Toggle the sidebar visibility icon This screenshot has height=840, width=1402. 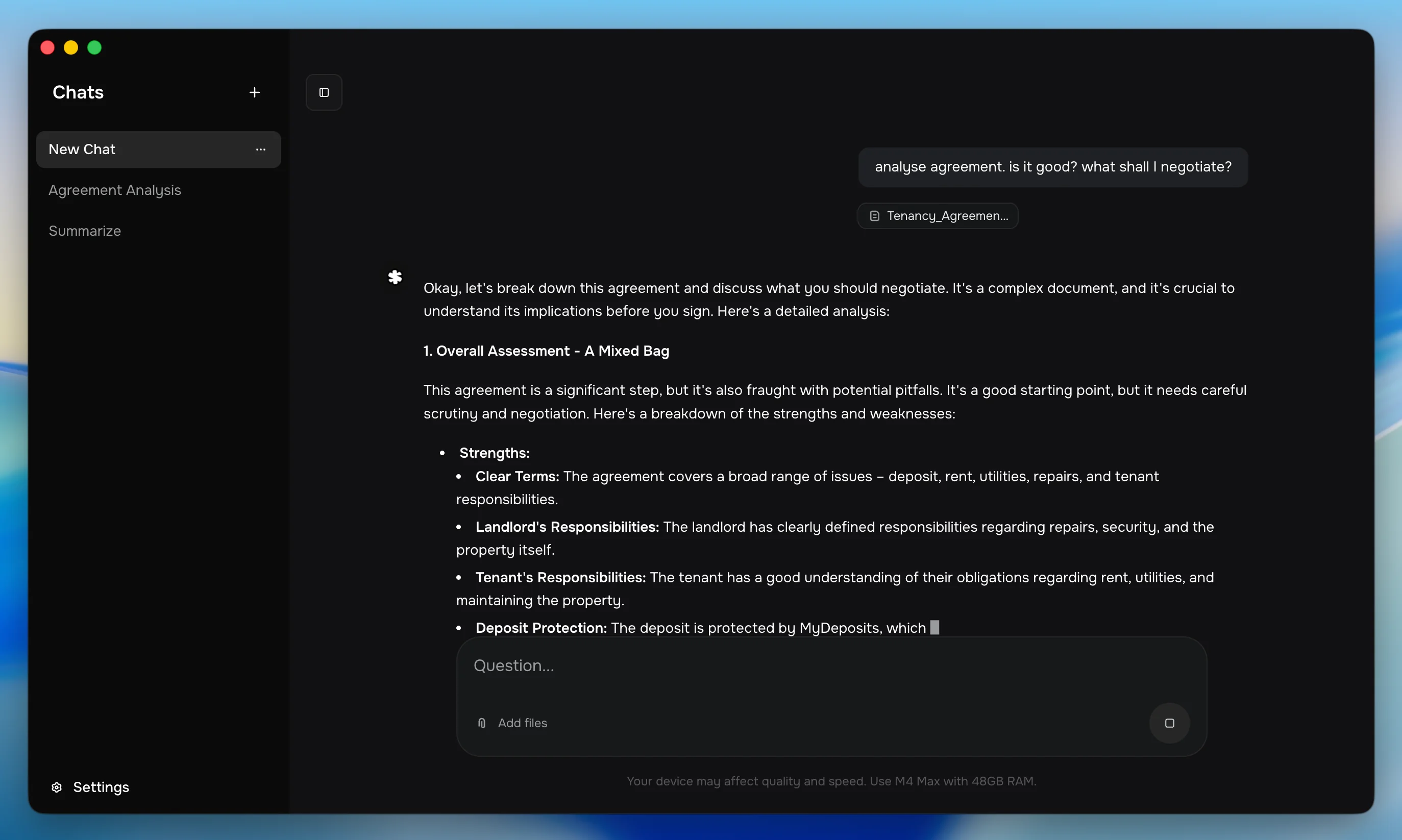[323, 92]
